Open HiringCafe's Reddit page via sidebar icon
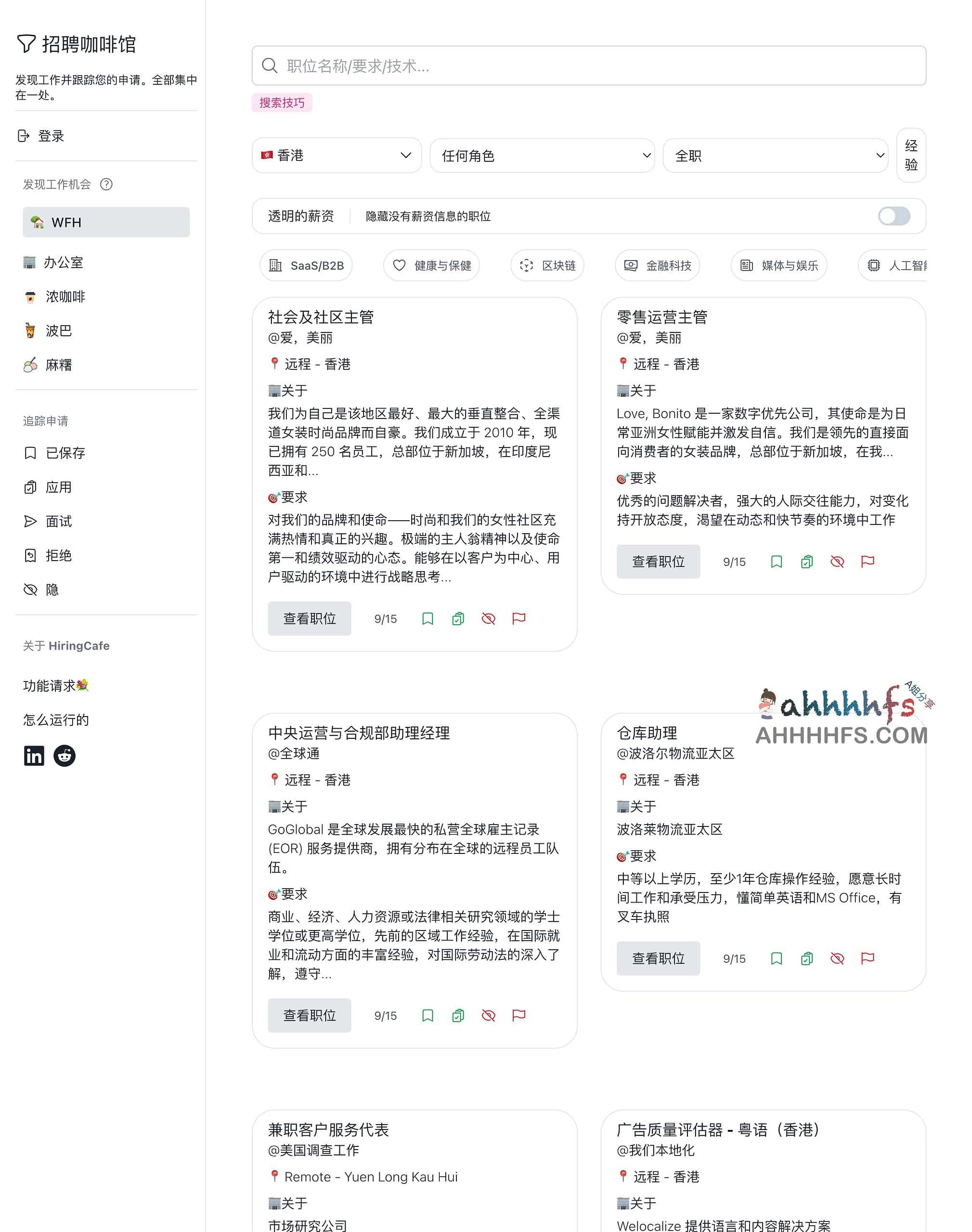Viewport: 972px width, 1232px height. point(65,756)
